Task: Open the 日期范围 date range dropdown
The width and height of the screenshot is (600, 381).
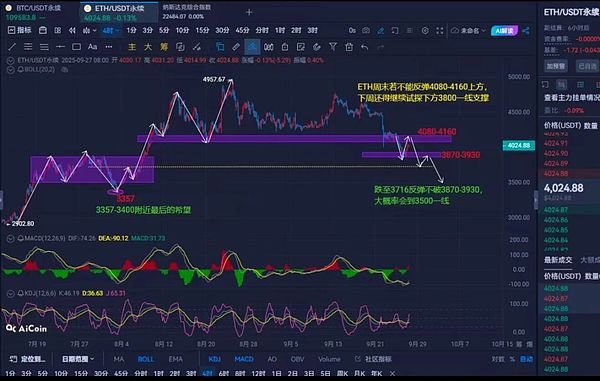Action: 78,359
